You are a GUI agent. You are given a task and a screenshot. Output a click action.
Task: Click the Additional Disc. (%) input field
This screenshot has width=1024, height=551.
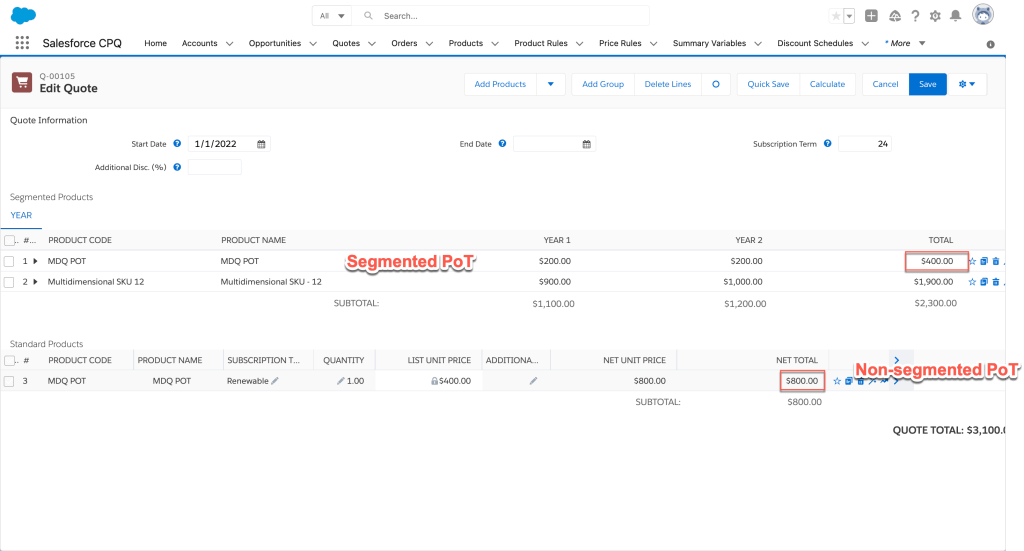pos(214,167)
